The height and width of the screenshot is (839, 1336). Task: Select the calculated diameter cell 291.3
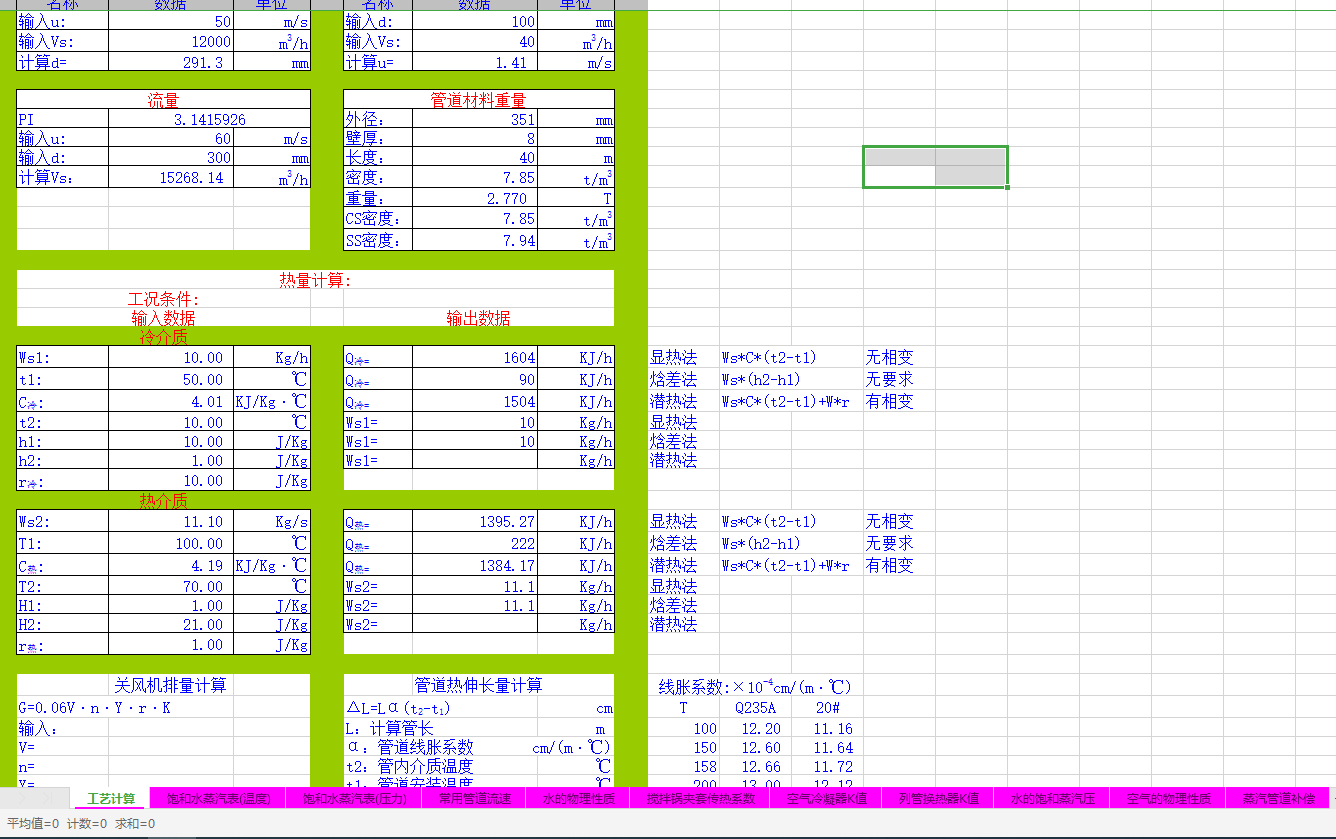pyautogui.click(x=171, y=62)
